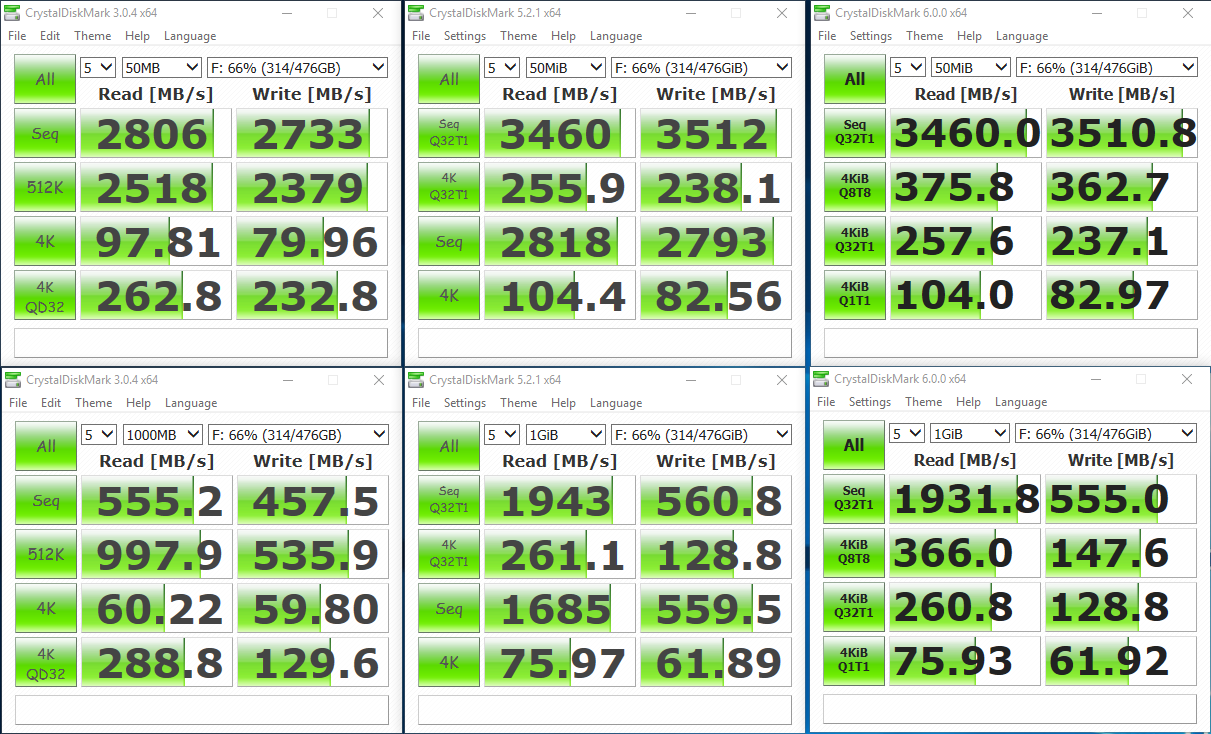Select read result 997.9 in 3.0.4 window
The image size is (1211, 734).
[157, 554]
